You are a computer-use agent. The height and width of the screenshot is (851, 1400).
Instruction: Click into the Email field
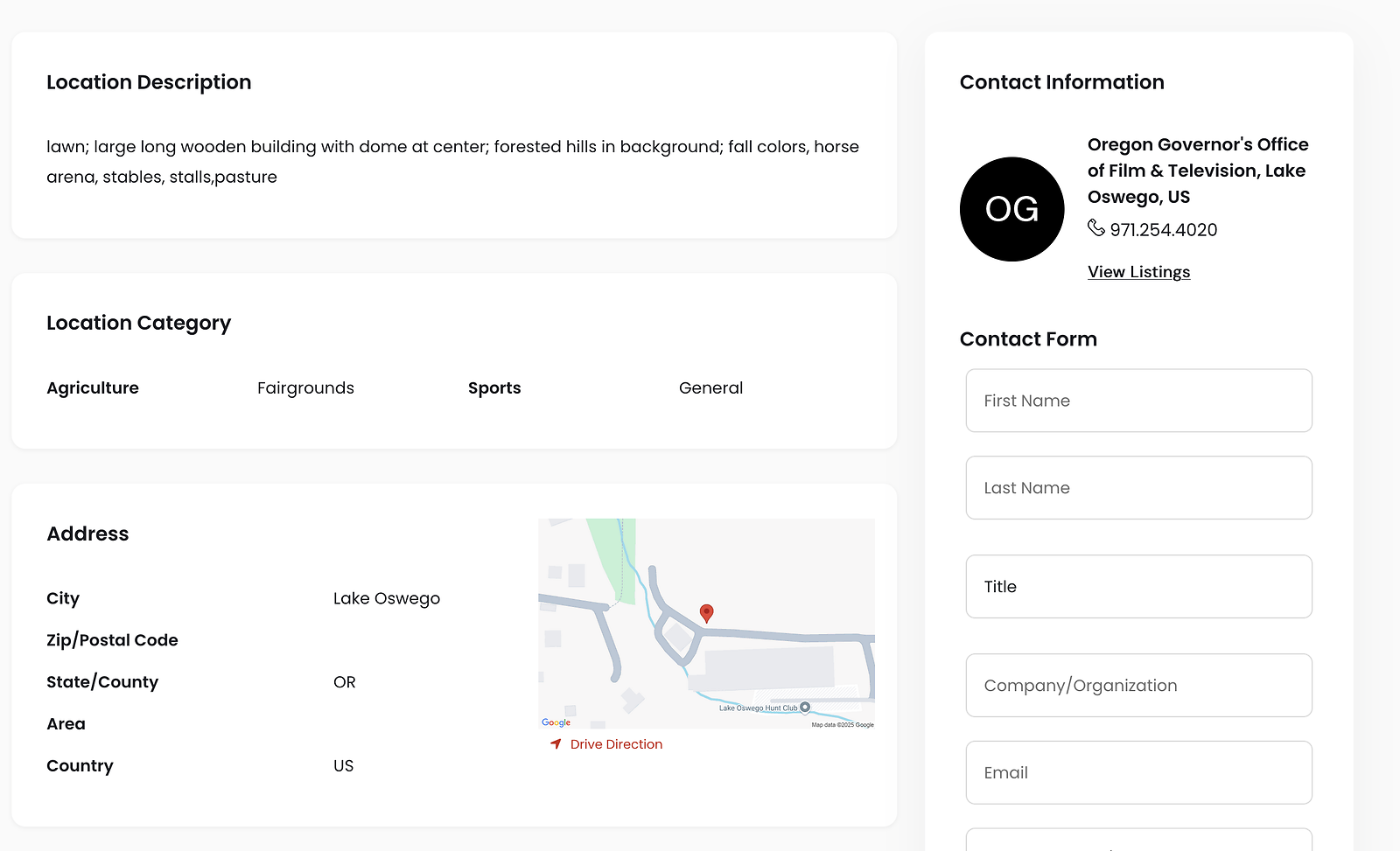(1138, 773)
